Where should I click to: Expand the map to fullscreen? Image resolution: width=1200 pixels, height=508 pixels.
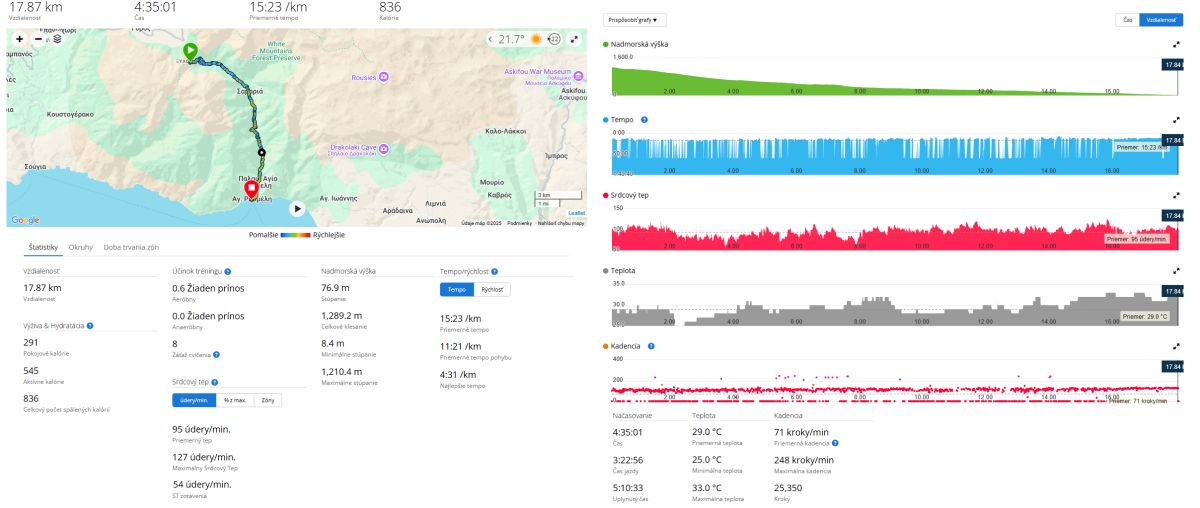tap(574, 39)
